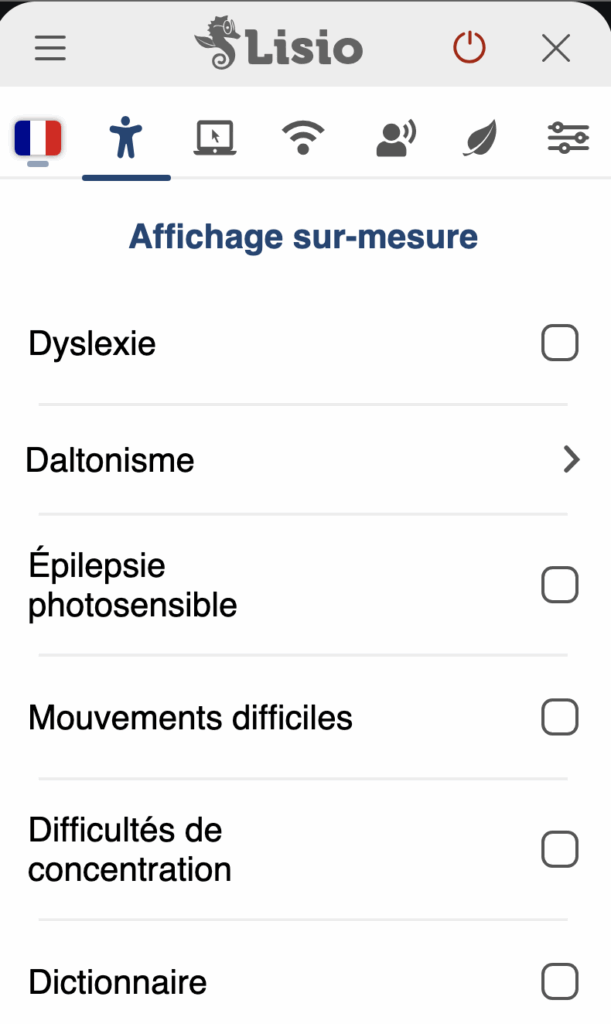Screen dimensions: 611x1024
Task: Toggle Épilepsie photosensible mode
Action: (x=559, y=585)
